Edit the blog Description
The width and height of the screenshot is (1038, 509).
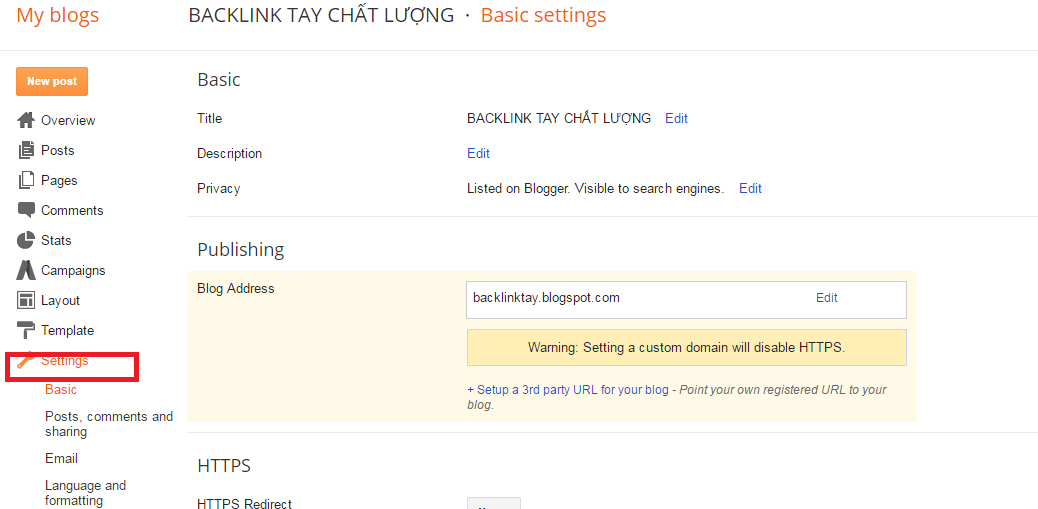pyautogui.click(x=479, y=154)
